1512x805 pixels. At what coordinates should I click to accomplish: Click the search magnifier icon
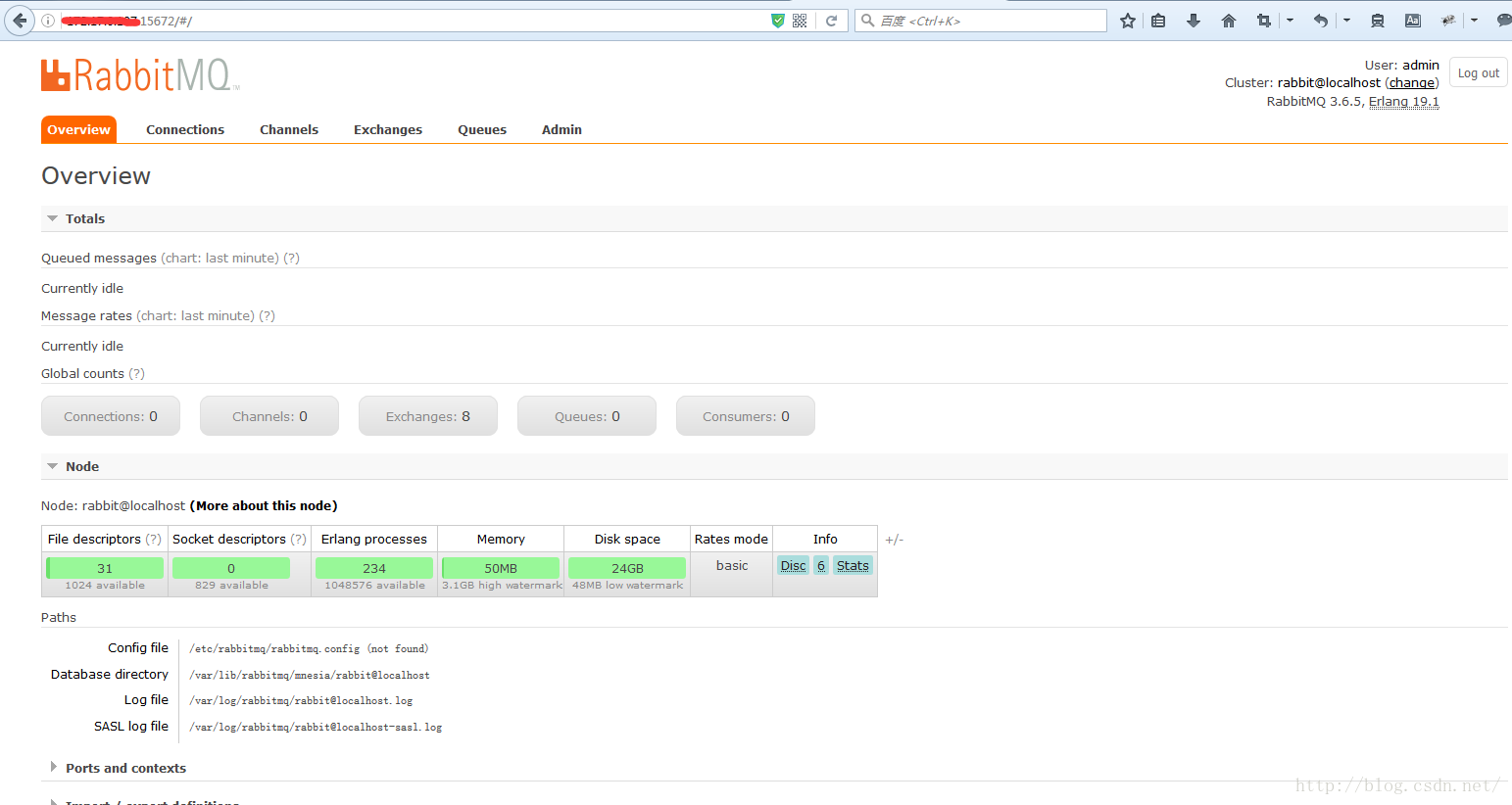[867, 21]
